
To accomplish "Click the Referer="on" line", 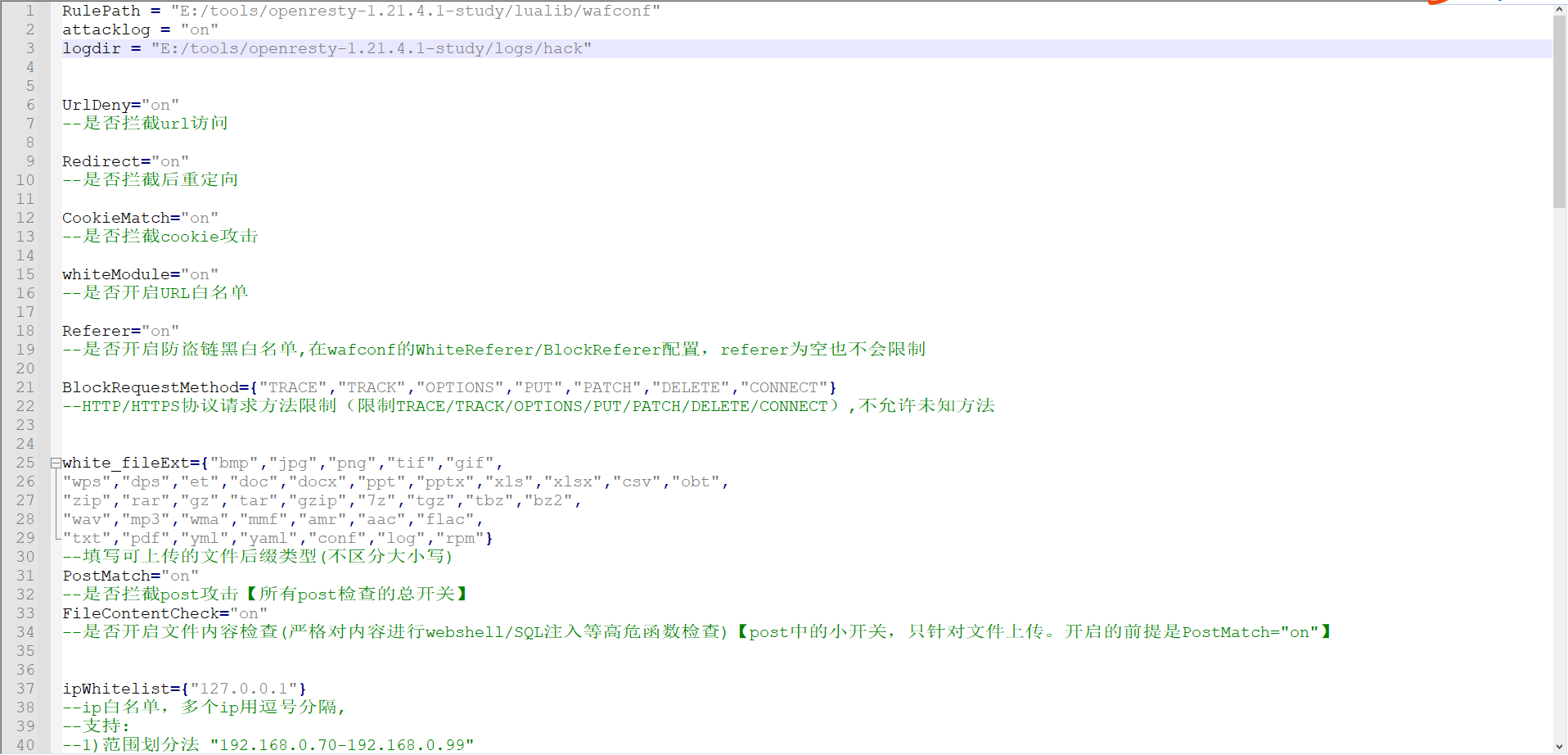I will 120,331.
